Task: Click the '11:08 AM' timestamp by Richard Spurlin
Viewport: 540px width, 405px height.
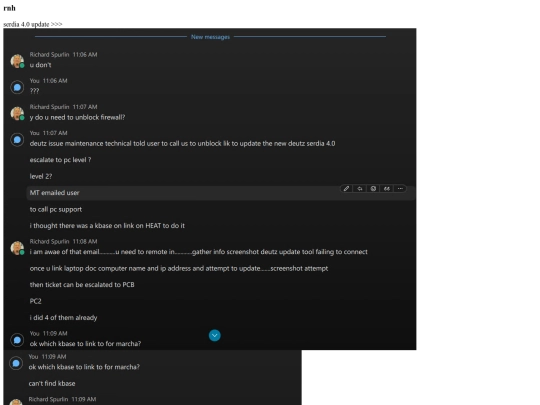Action: click(85, 241)
